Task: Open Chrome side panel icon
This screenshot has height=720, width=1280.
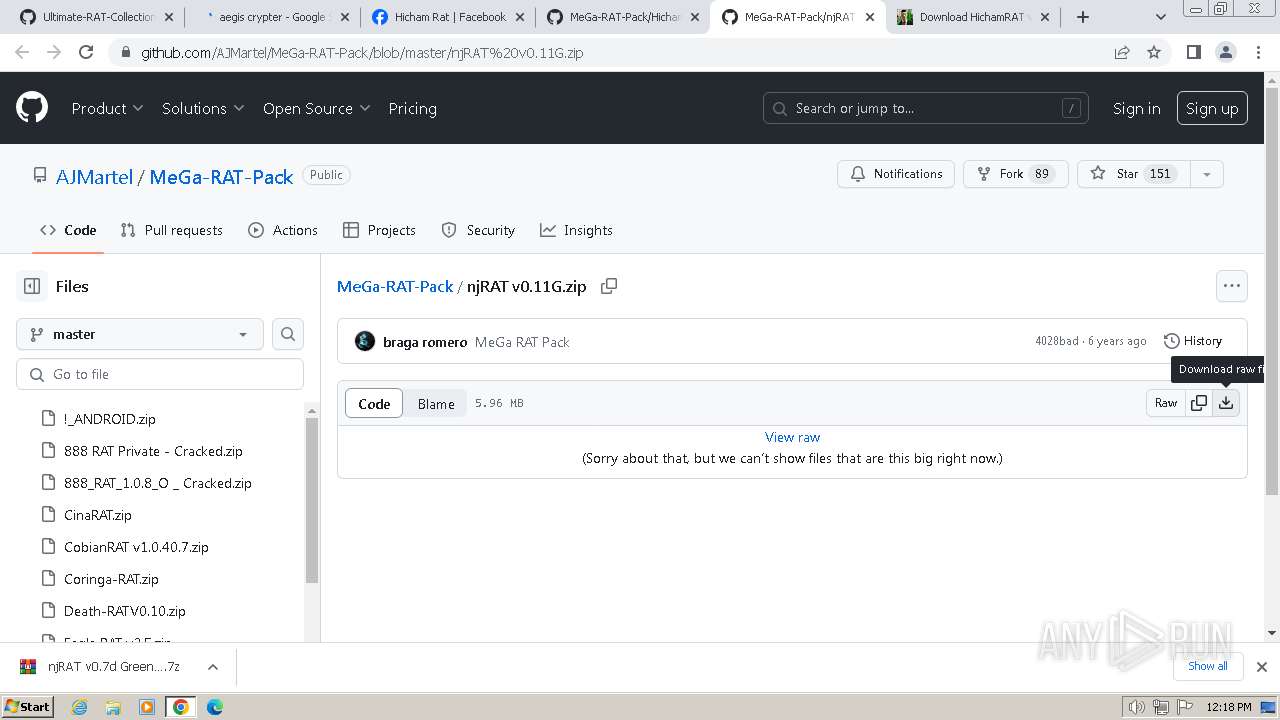Action: click(x=1193, y=52)
